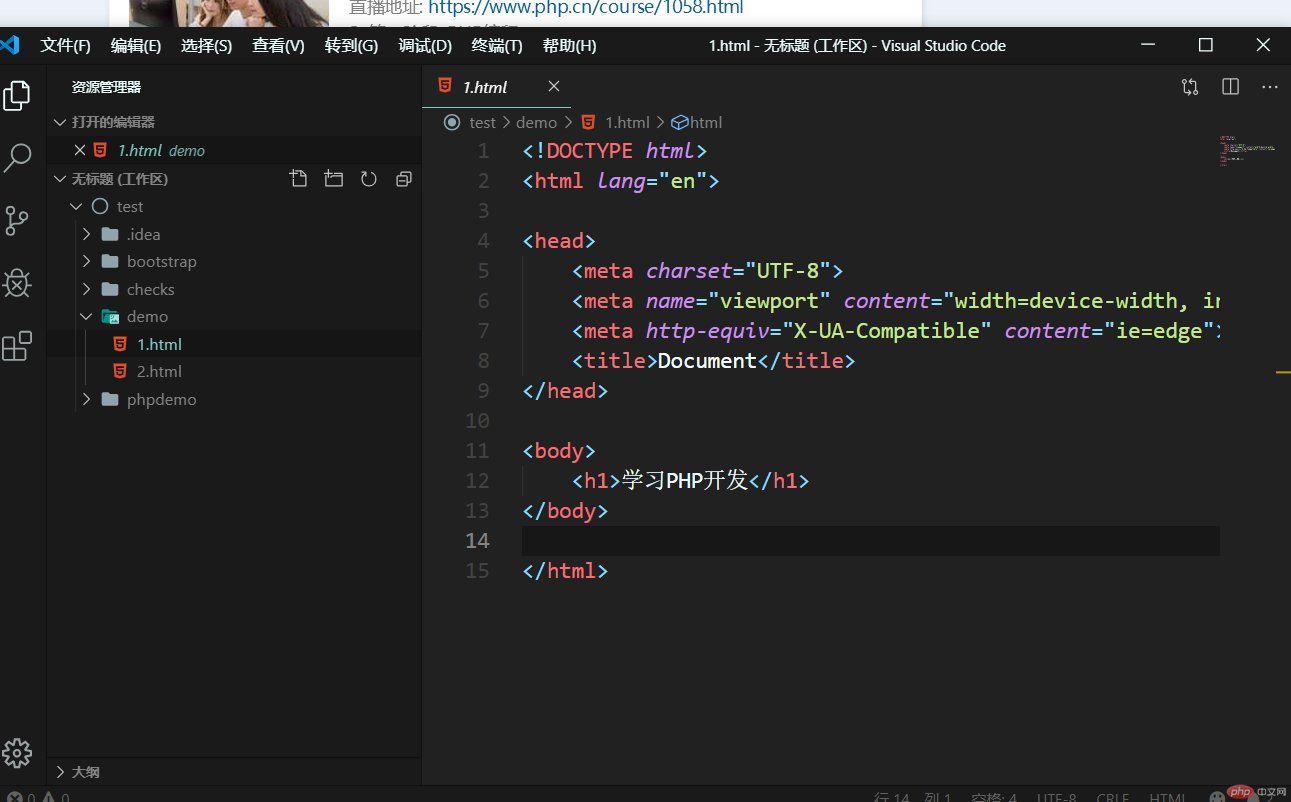The width and height of the screenshot is (1291, 802).
Task: Close 1.html in the open editors list
Action: coord(80,150)
